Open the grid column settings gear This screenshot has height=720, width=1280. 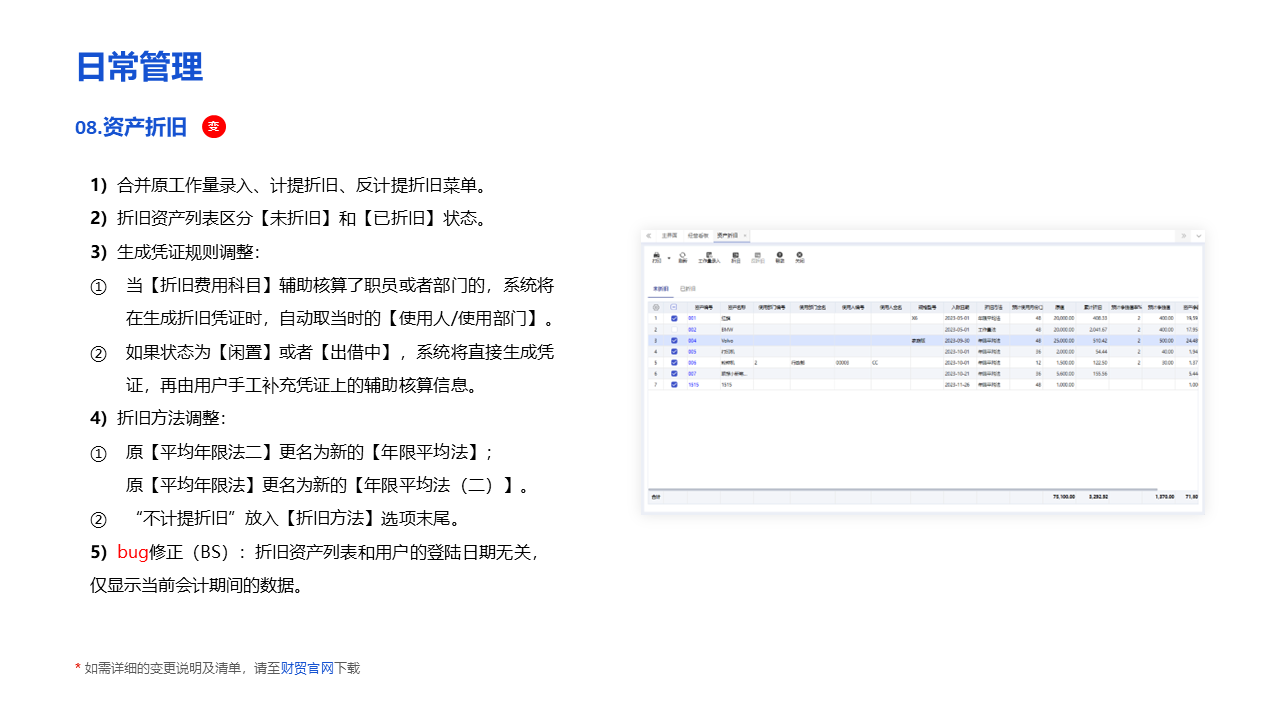pyautogui.click(x=656, y=307)
